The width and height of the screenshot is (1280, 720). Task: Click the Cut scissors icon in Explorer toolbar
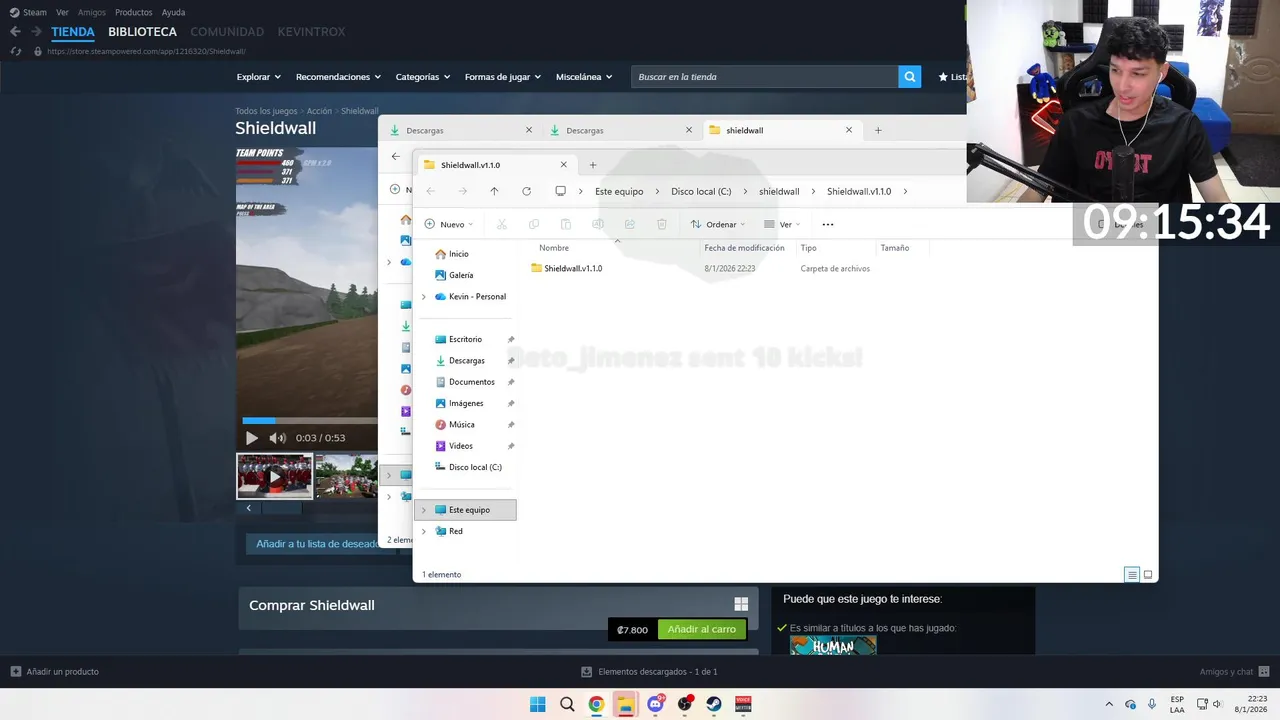coord(502,224)
